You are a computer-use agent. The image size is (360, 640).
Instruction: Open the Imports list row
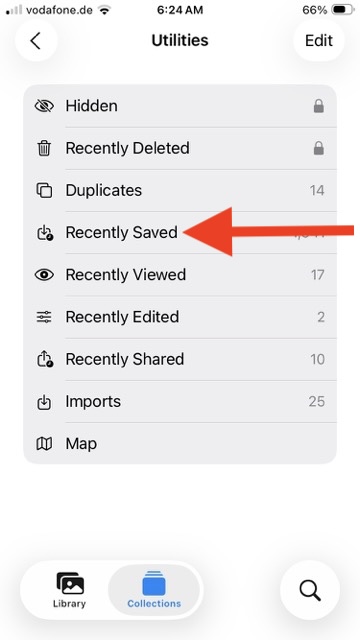tap(180, 402)
